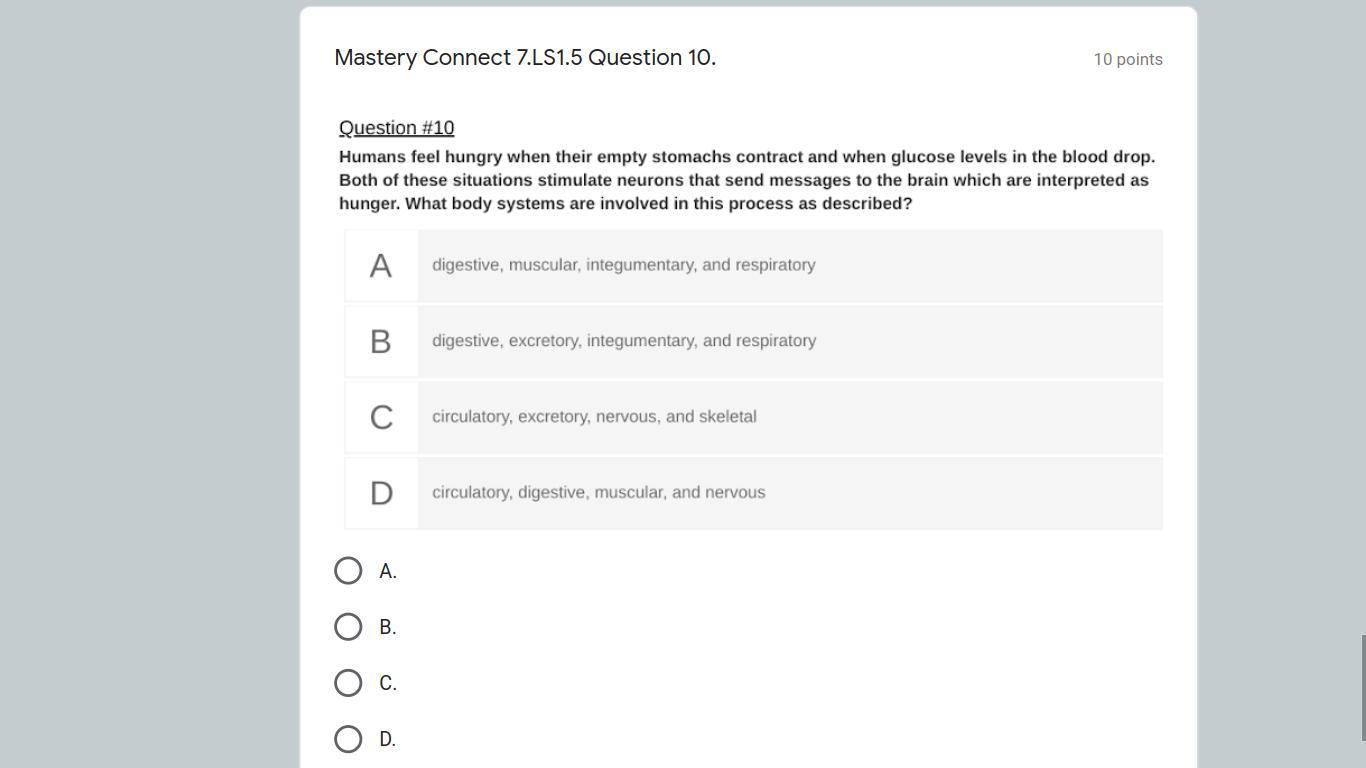Screen dimensions: 1366x768
Task: Click the large letter B tile
Action: coord(381,342)
